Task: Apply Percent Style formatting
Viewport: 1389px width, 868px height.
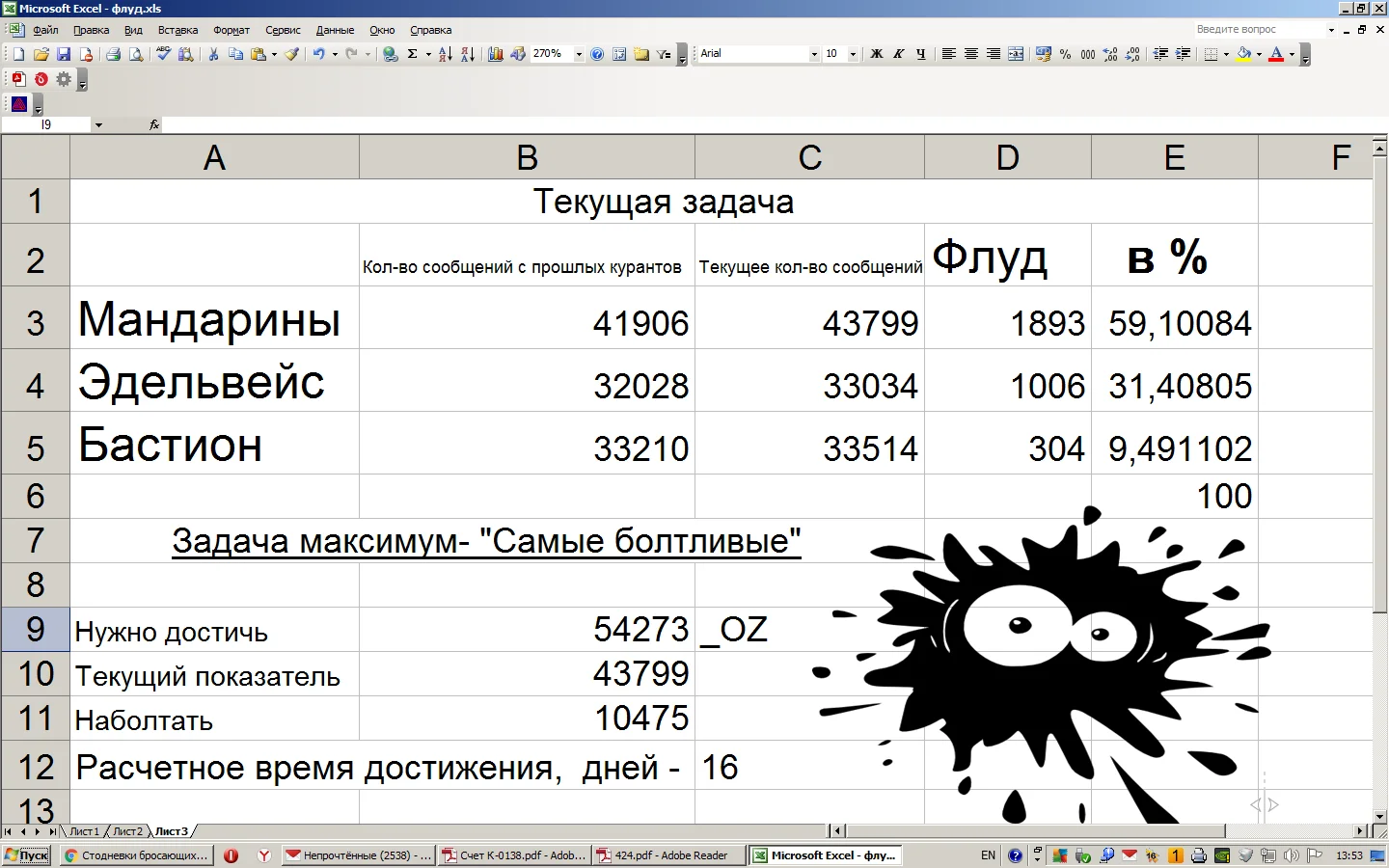Action: click(x=1065, y=54)
